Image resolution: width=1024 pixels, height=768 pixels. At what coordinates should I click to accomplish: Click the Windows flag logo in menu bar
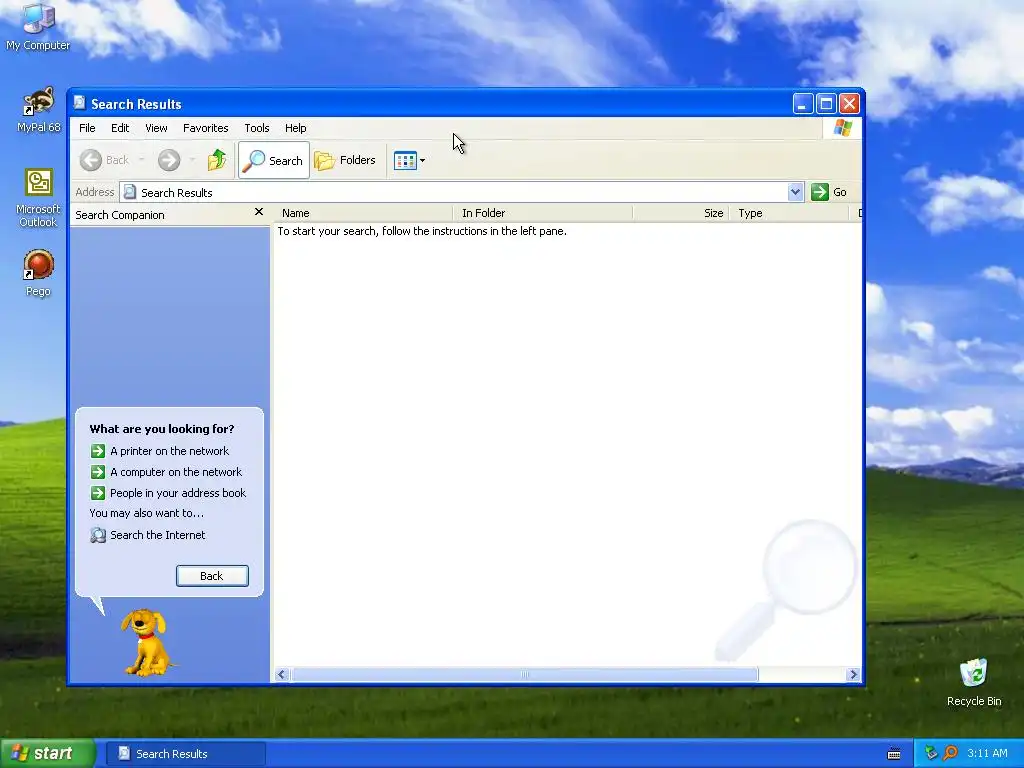842,127
